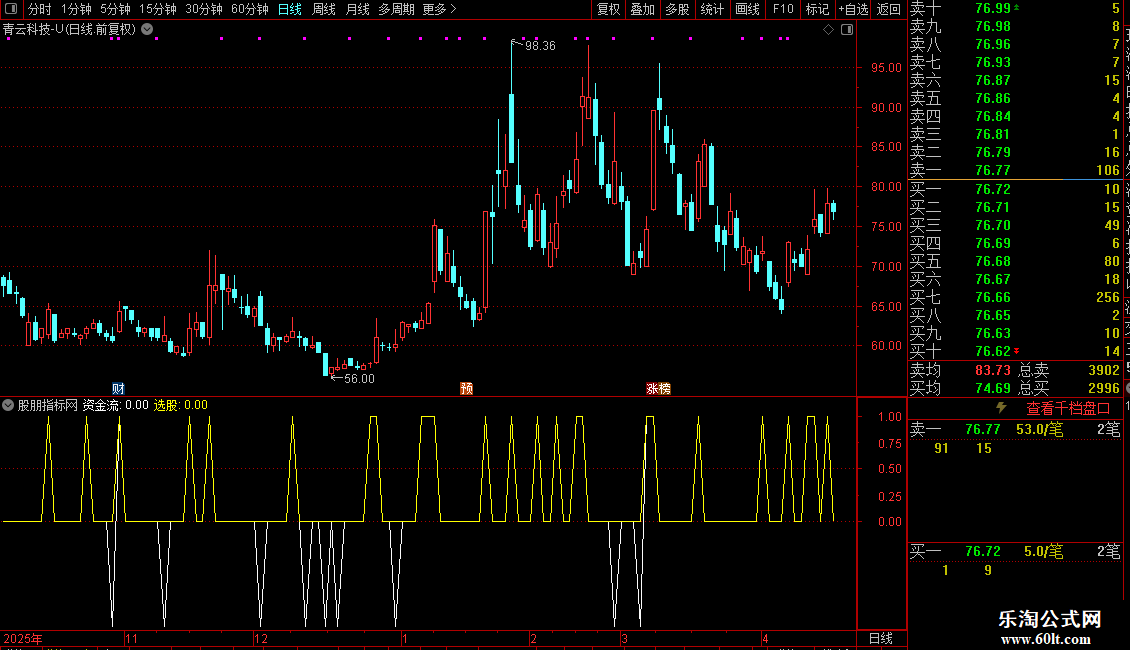Switch to 周线 weekly chart
1130x650 pixels.
tap(324, 9)
